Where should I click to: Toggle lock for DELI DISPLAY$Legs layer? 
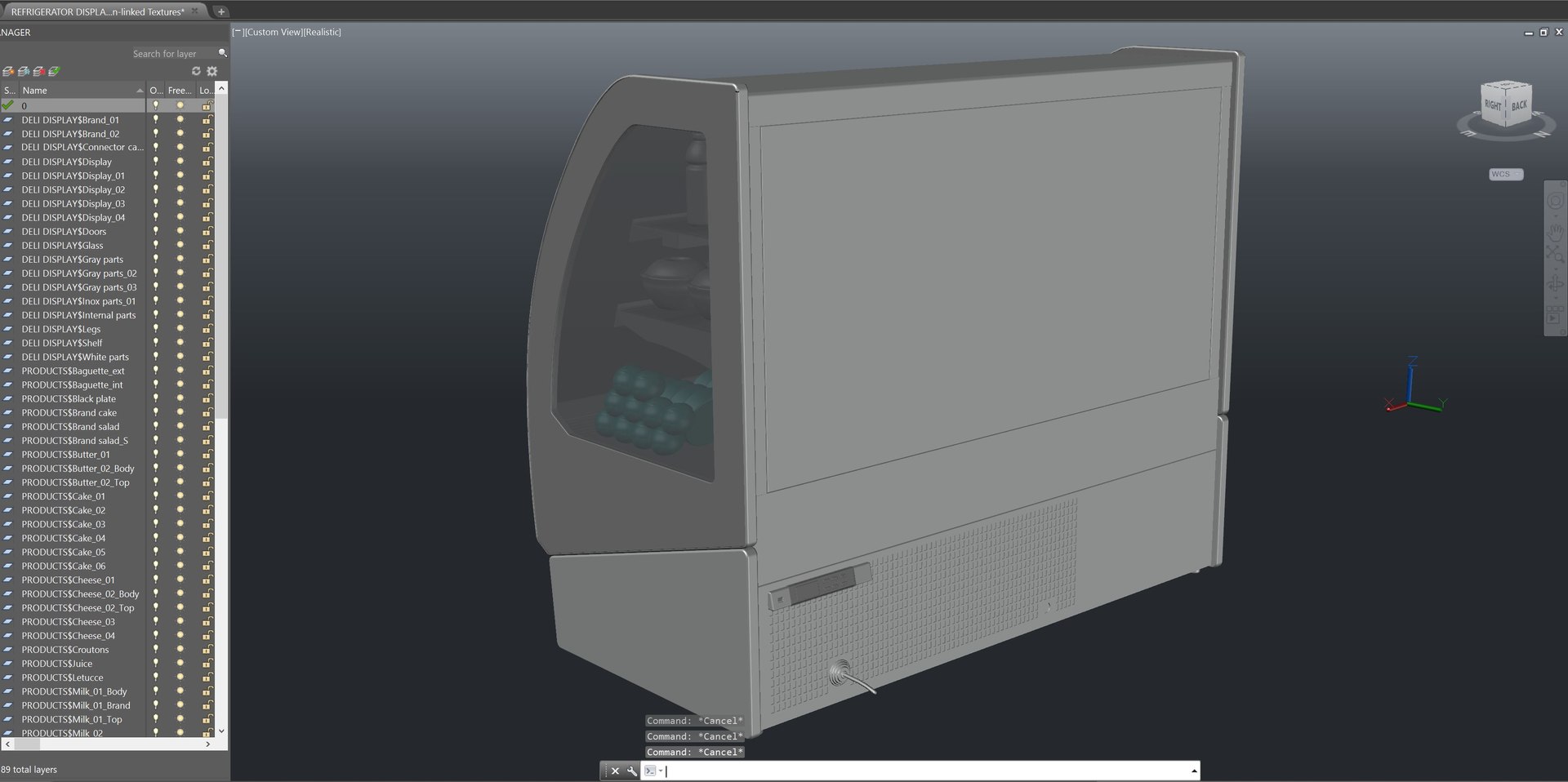click(207, 329)
